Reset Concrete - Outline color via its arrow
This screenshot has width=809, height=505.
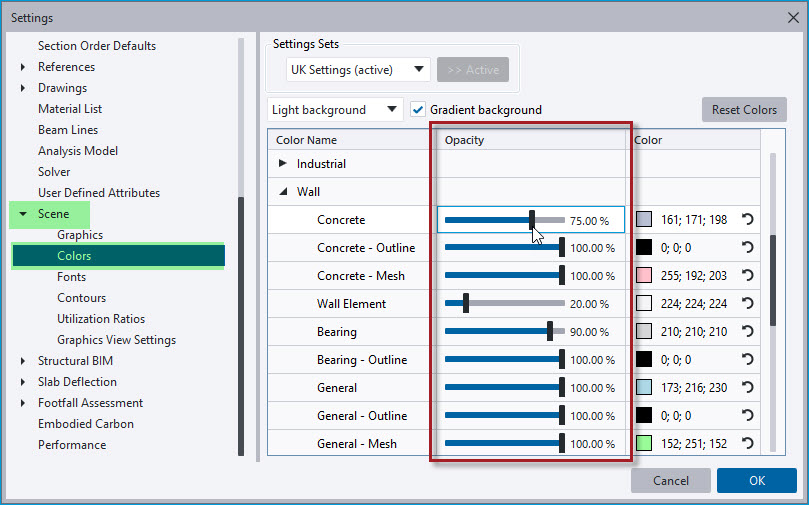click(748, 248)
